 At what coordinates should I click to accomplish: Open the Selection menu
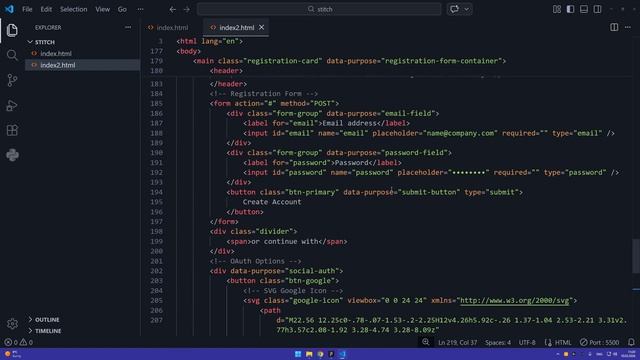pyautogui.click(x=73, y=9)
